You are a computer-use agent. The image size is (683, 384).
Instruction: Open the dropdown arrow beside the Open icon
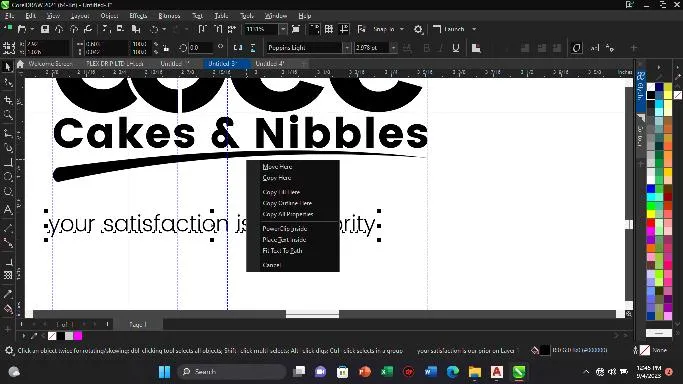coord(32,29)
